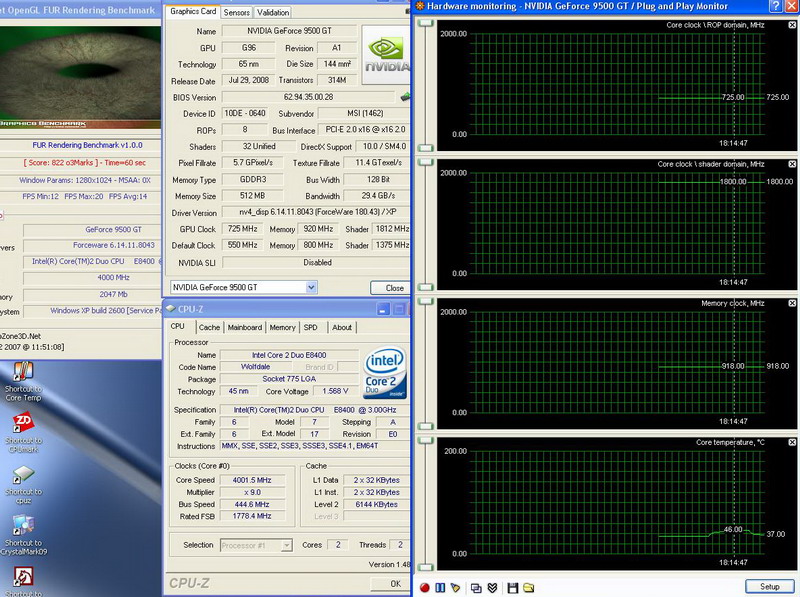
Task: Close the Core clock ROP domain graph
Action: pyautogui.click(x=792, y=24)
